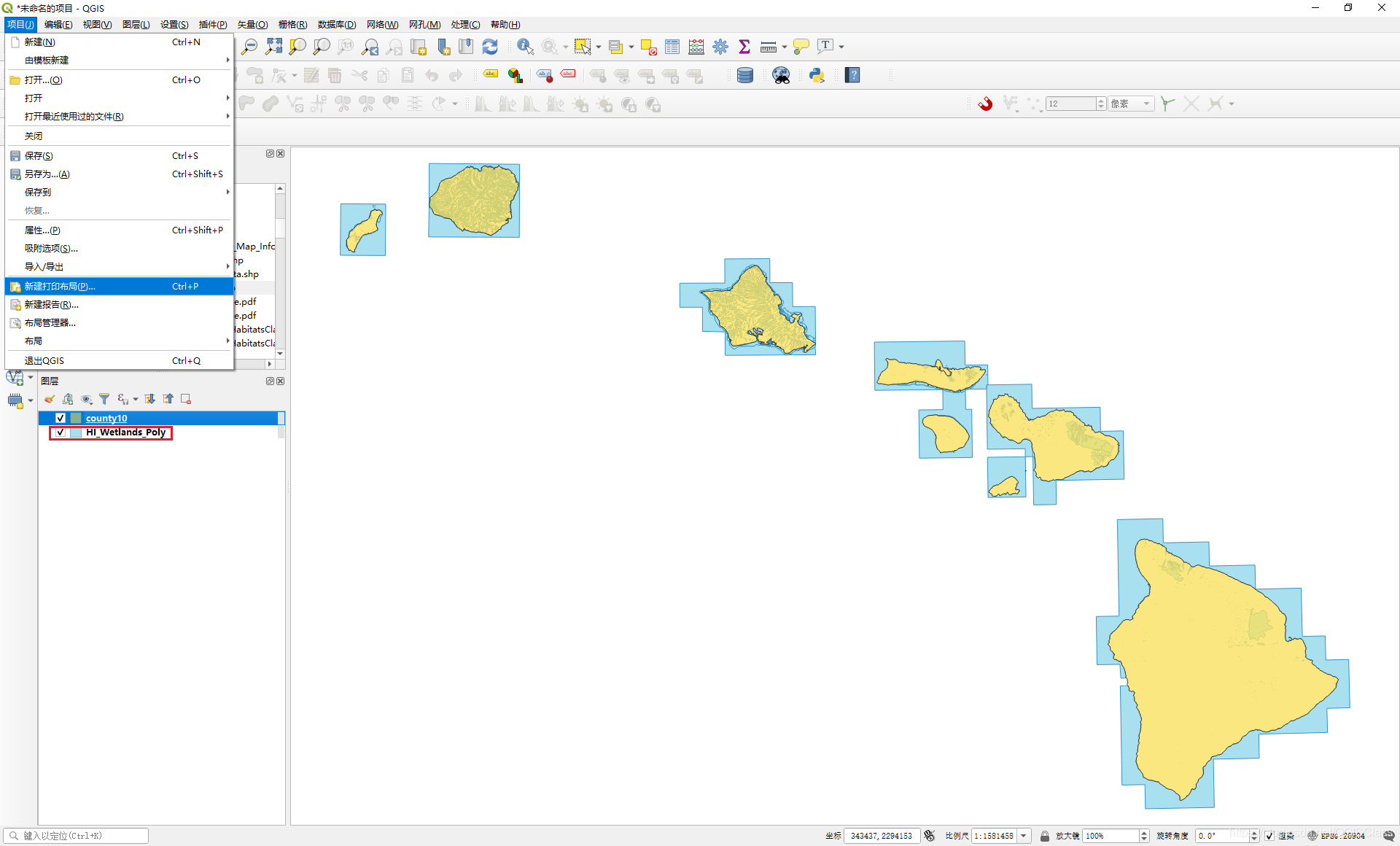Click the New Spatial Bookmark icon
The image size is (1400, 846).
pos(443,47)
